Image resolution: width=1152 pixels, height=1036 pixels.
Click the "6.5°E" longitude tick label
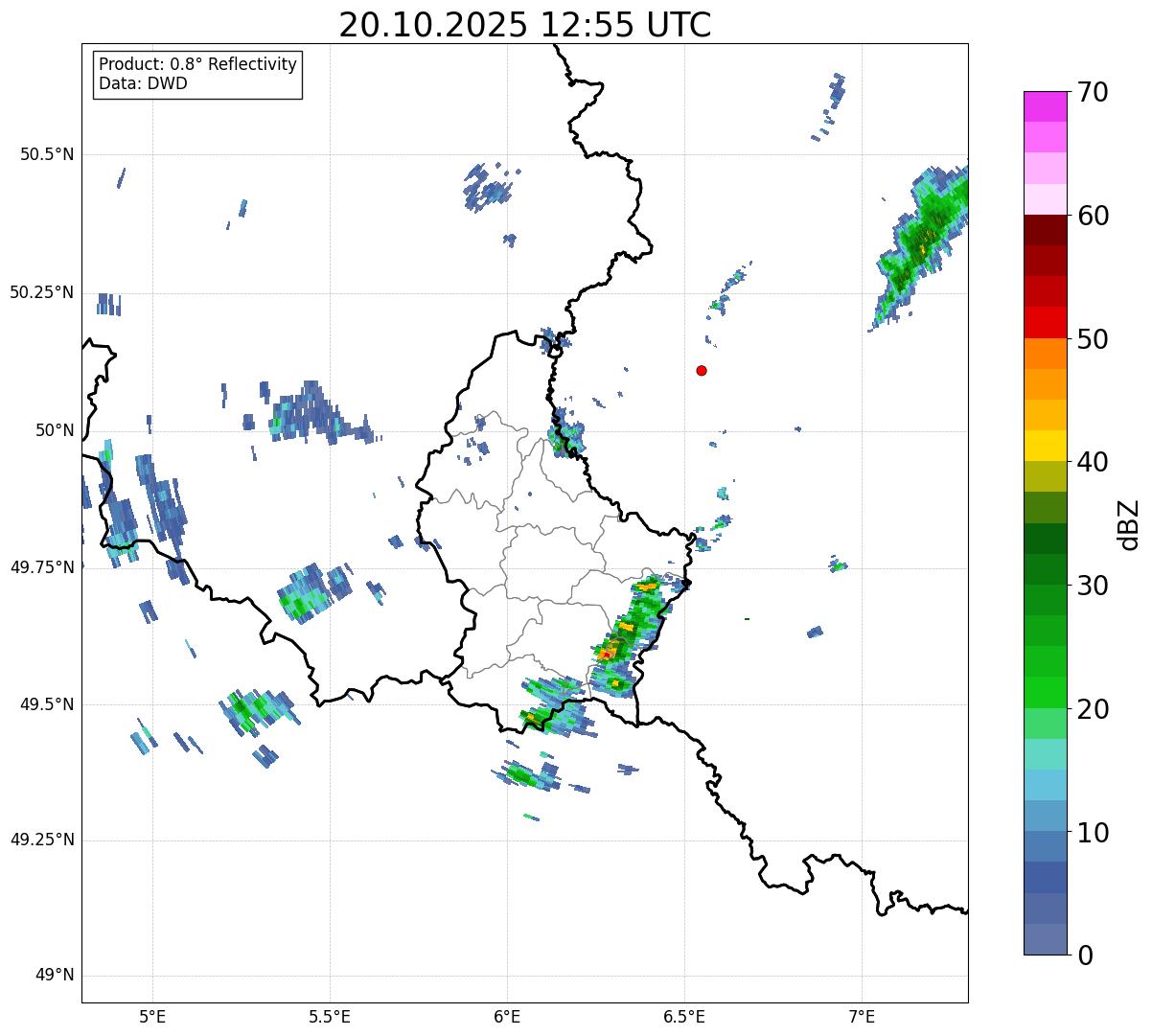point(685,1015)
